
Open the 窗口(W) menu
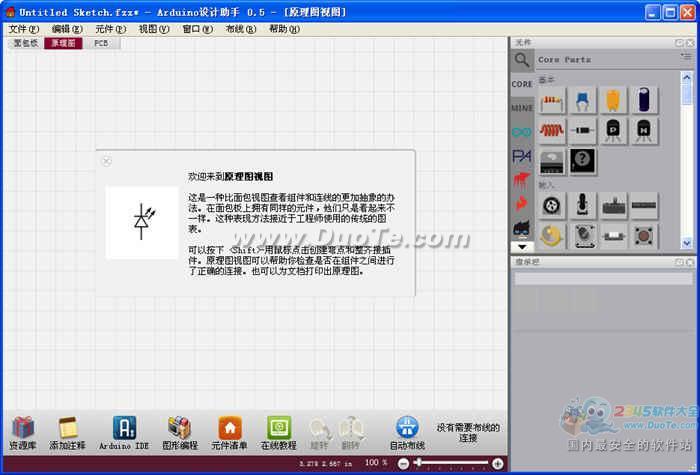pos(197,29)
